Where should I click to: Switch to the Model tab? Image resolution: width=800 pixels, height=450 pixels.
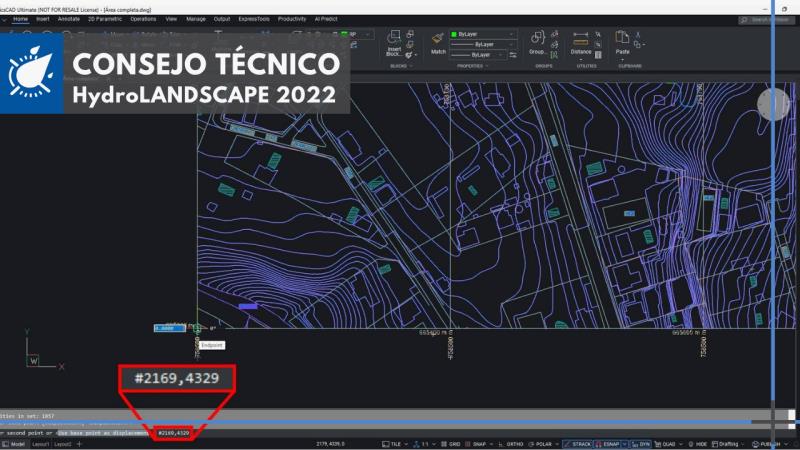[14, 444]
